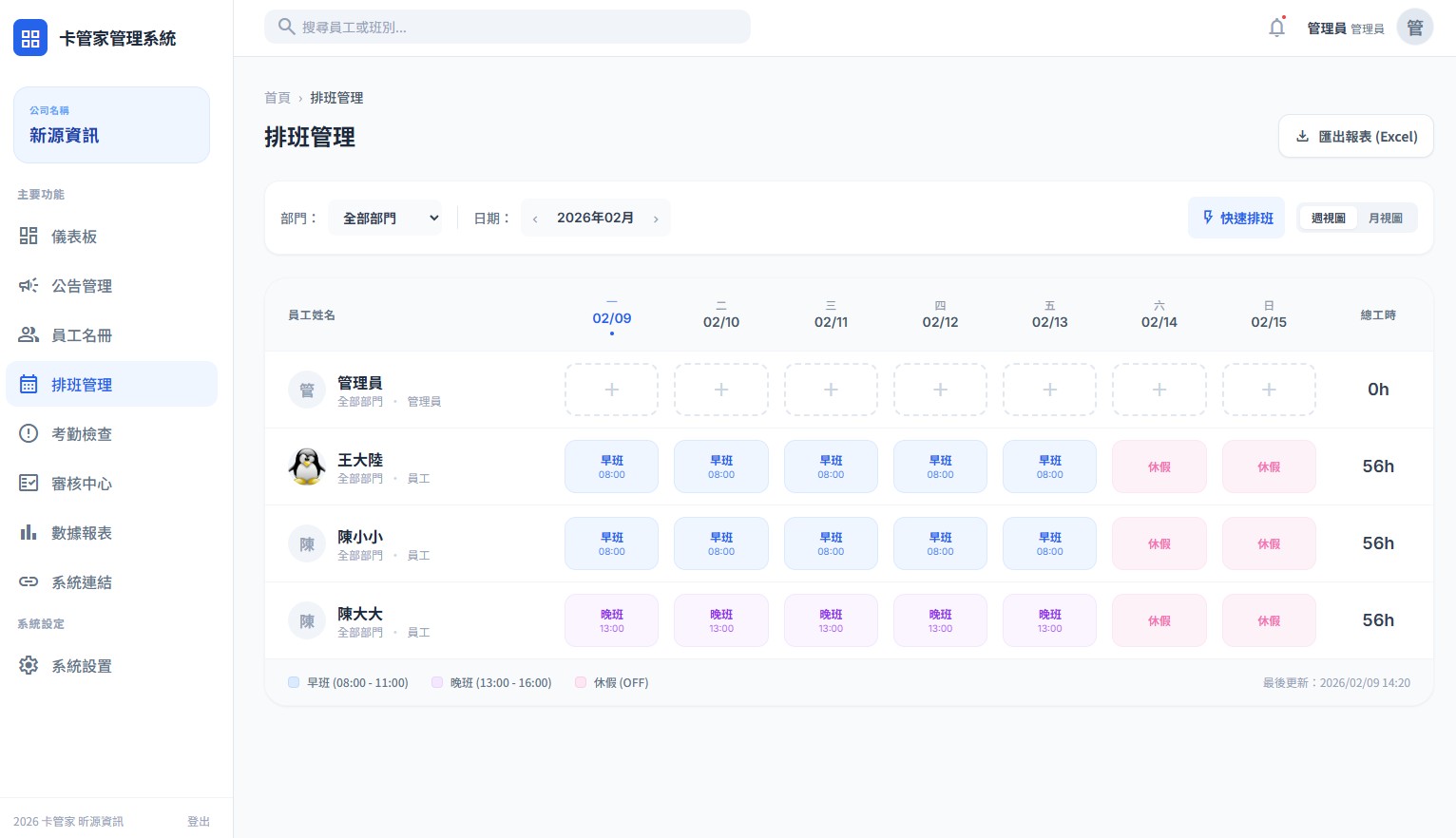Open 員工名冊 via its people icon
The image size is (1456, 838).
tap(29, 335)
